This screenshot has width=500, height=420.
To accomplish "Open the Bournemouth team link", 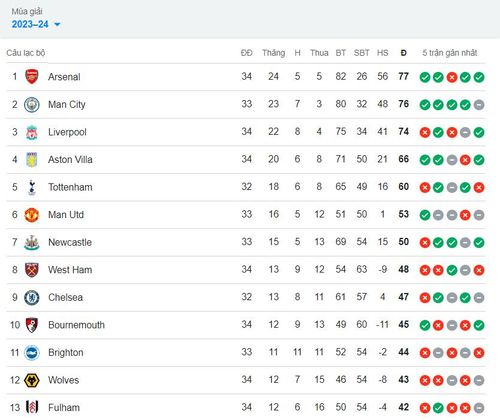I will click(x=76, y=325).
